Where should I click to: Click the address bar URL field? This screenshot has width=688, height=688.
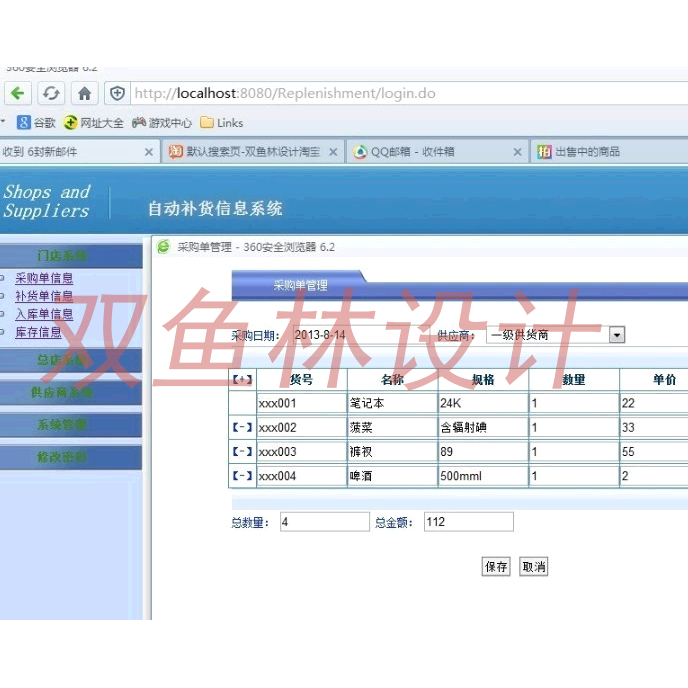pos(408,93)
